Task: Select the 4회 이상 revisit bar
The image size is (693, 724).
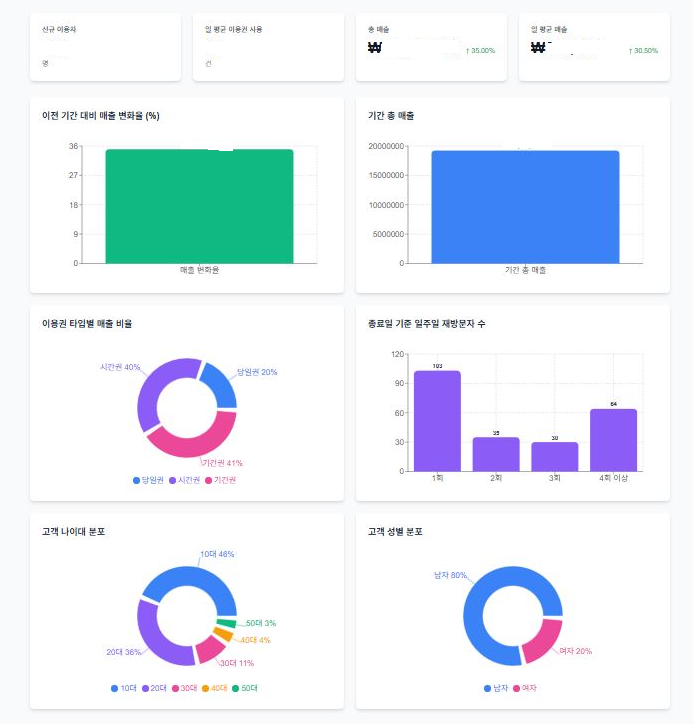Action: 613,440
